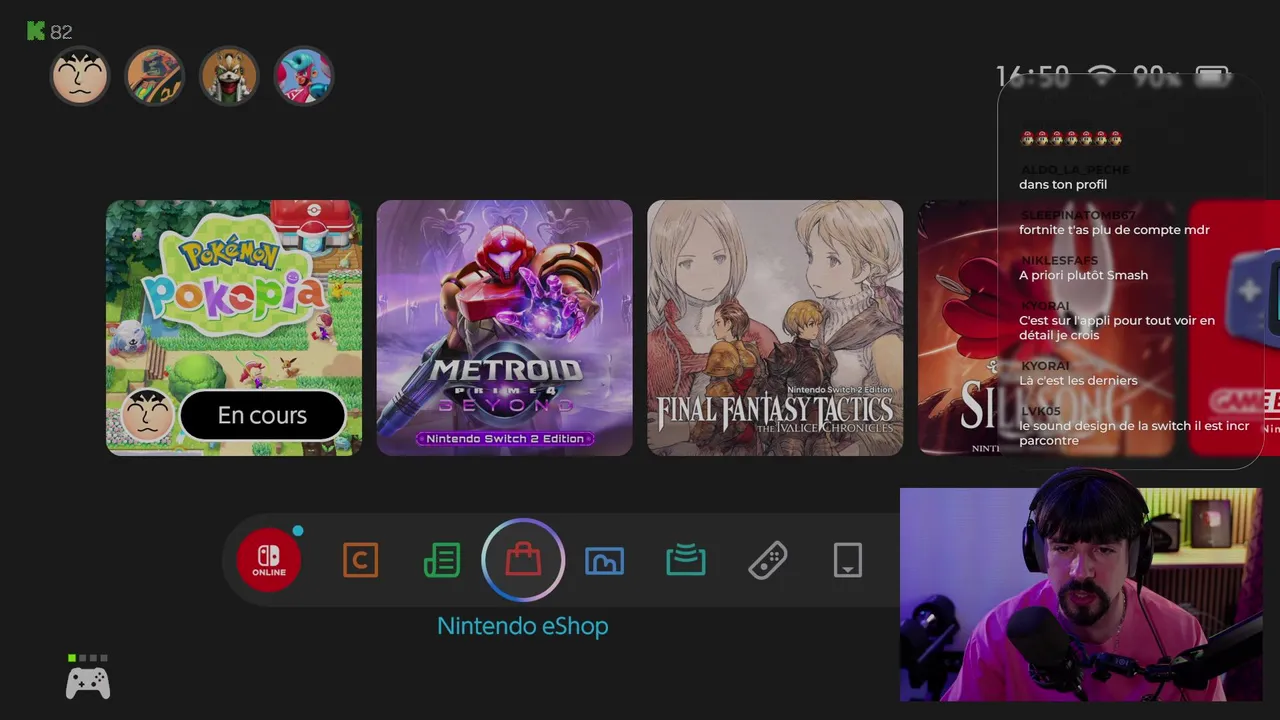Click the gamepad controller status icon
This screenshot has height=720, width=1280.
pos(88,683)
